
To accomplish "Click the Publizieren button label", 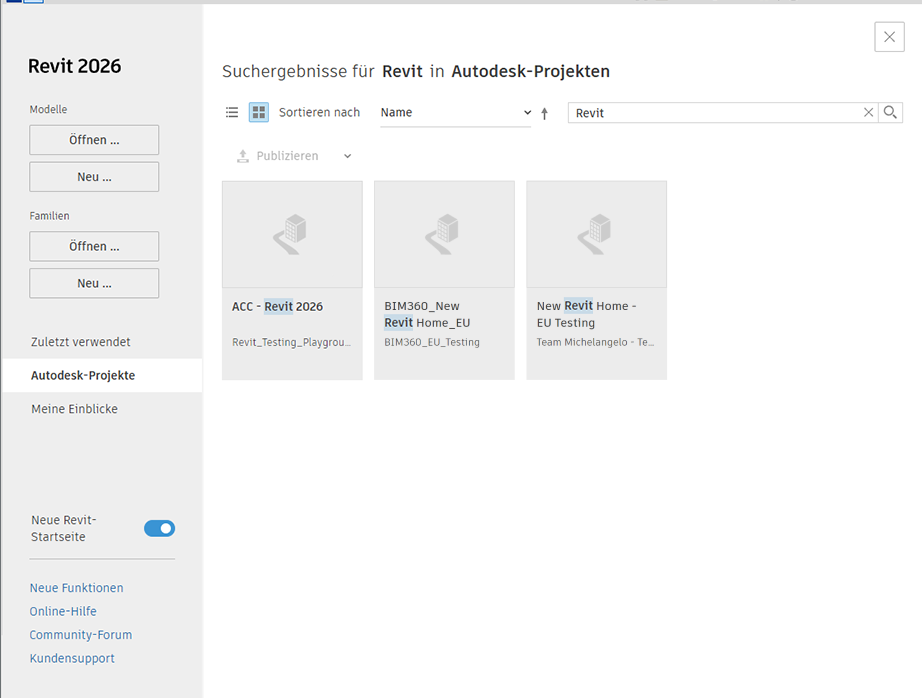I will click(288, 156).
